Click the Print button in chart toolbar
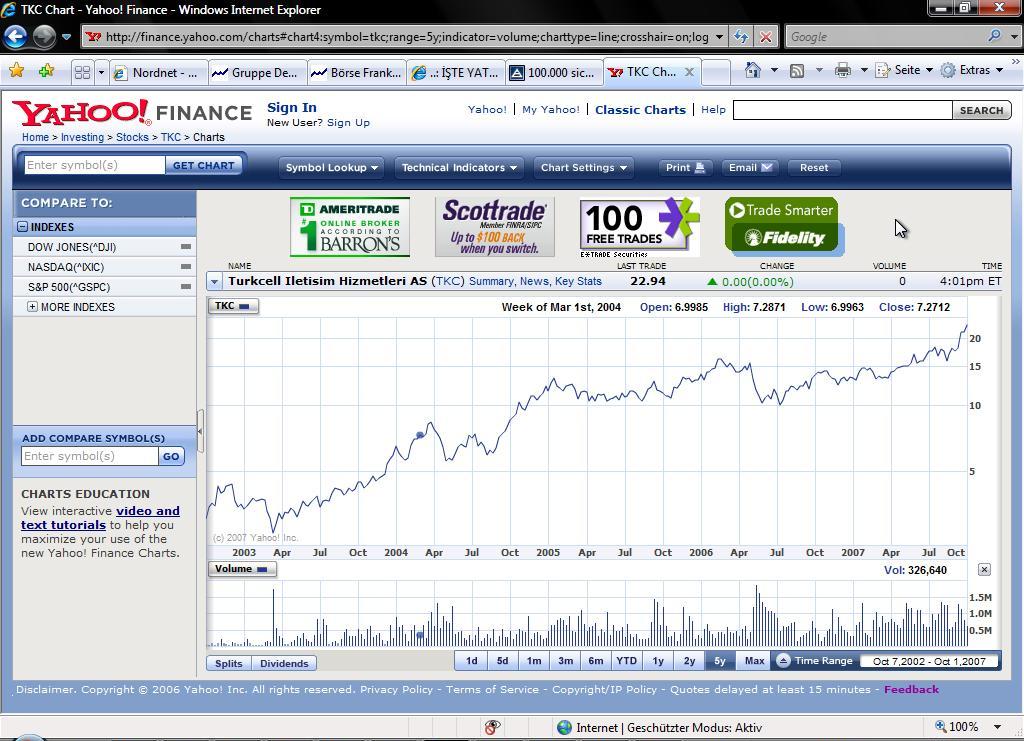This screenshot has height=741, width=1024. [685, 168]
